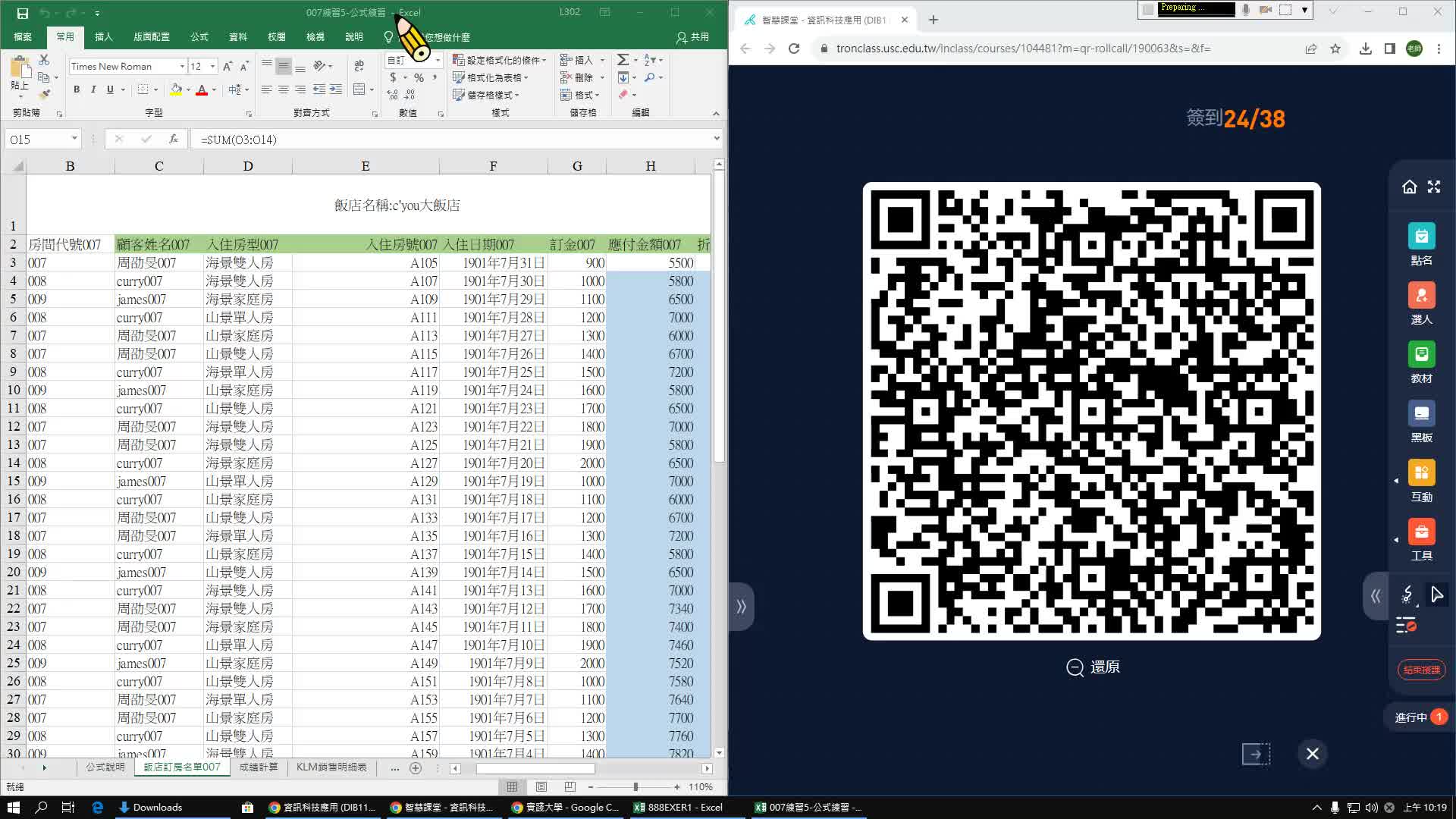Click 還原 to shrink the QR code

pyautogui.click(x=1093, y=667)
